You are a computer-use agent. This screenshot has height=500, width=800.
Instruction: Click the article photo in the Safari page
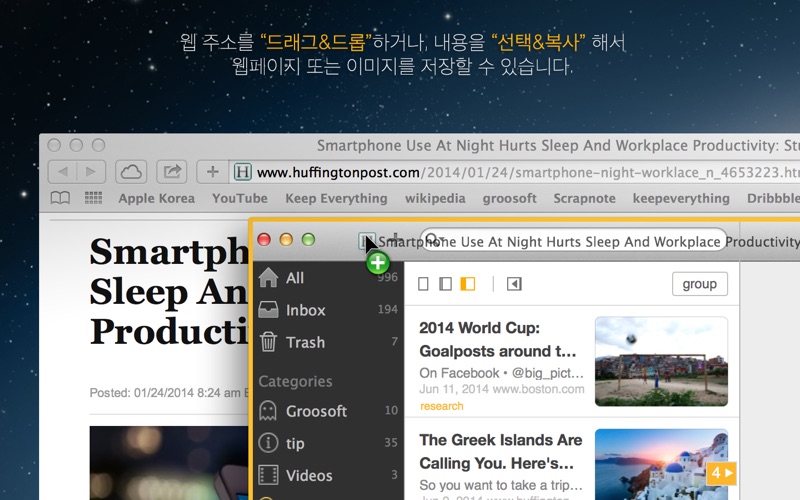(169, 463)
